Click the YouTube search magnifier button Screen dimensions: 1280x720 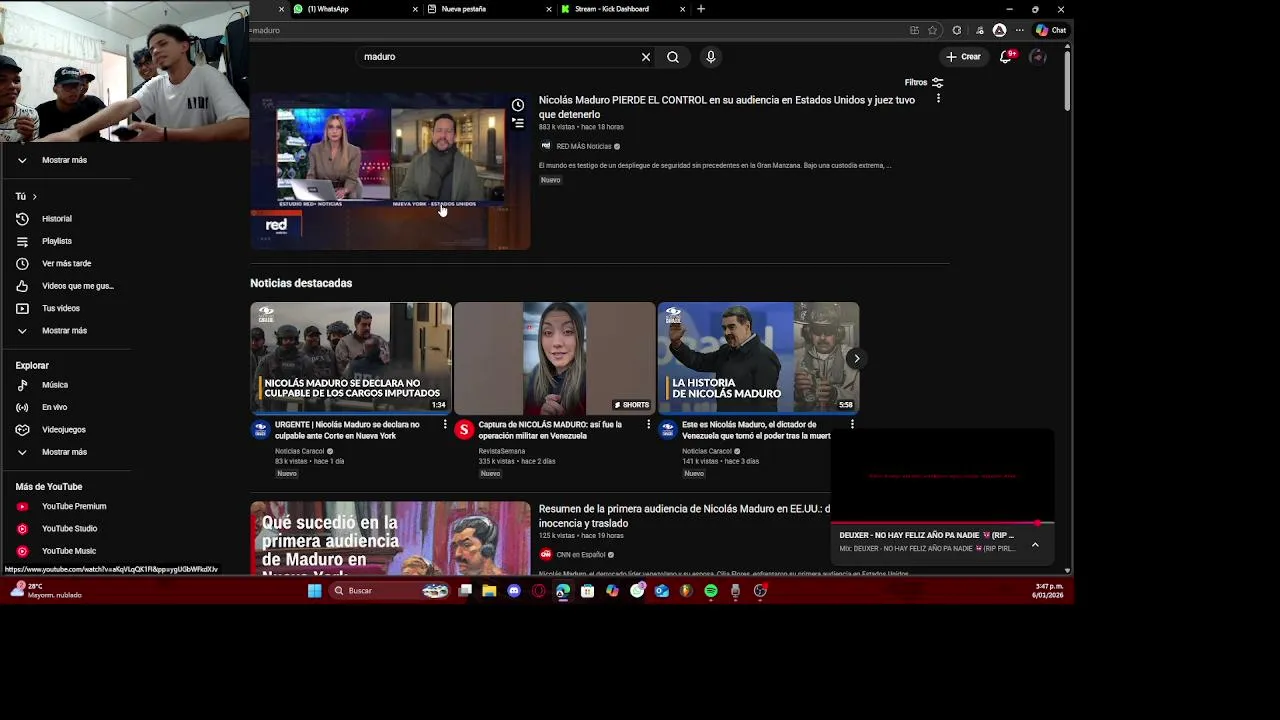tap(673, 57)
